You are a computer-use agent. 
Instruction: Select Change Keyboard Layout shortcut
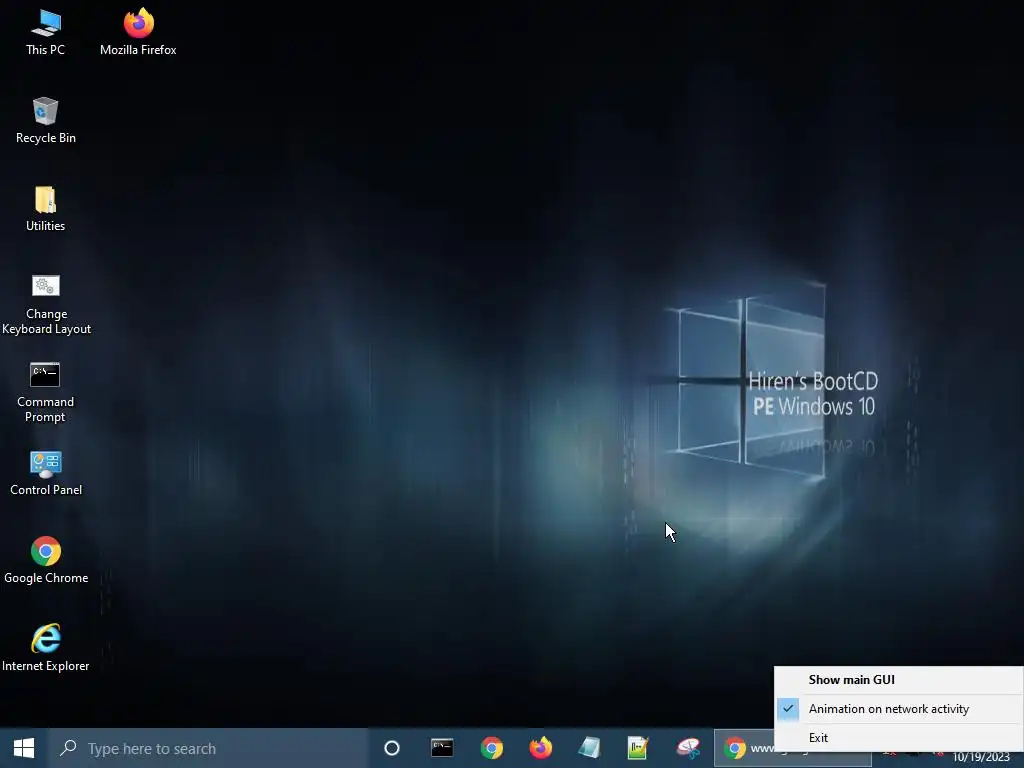click(x=46, y=304)
